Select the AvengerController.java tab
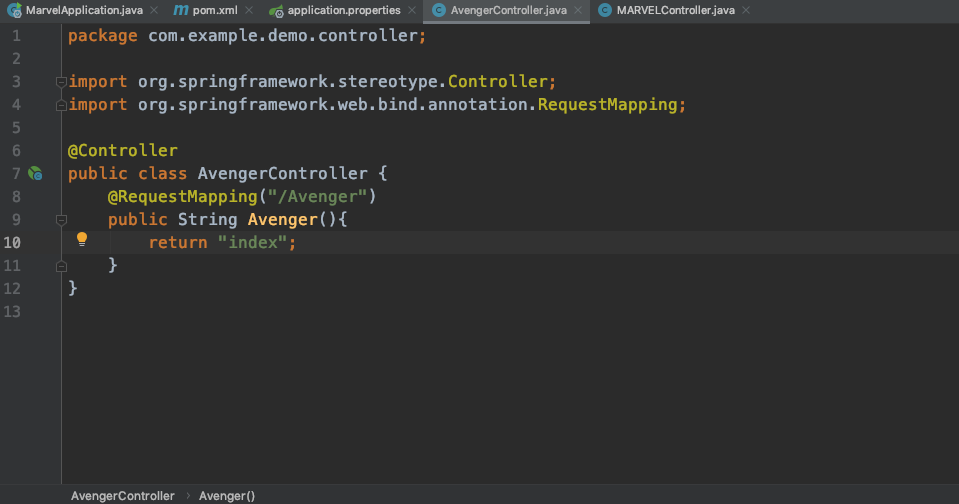 tap(508, 10)
